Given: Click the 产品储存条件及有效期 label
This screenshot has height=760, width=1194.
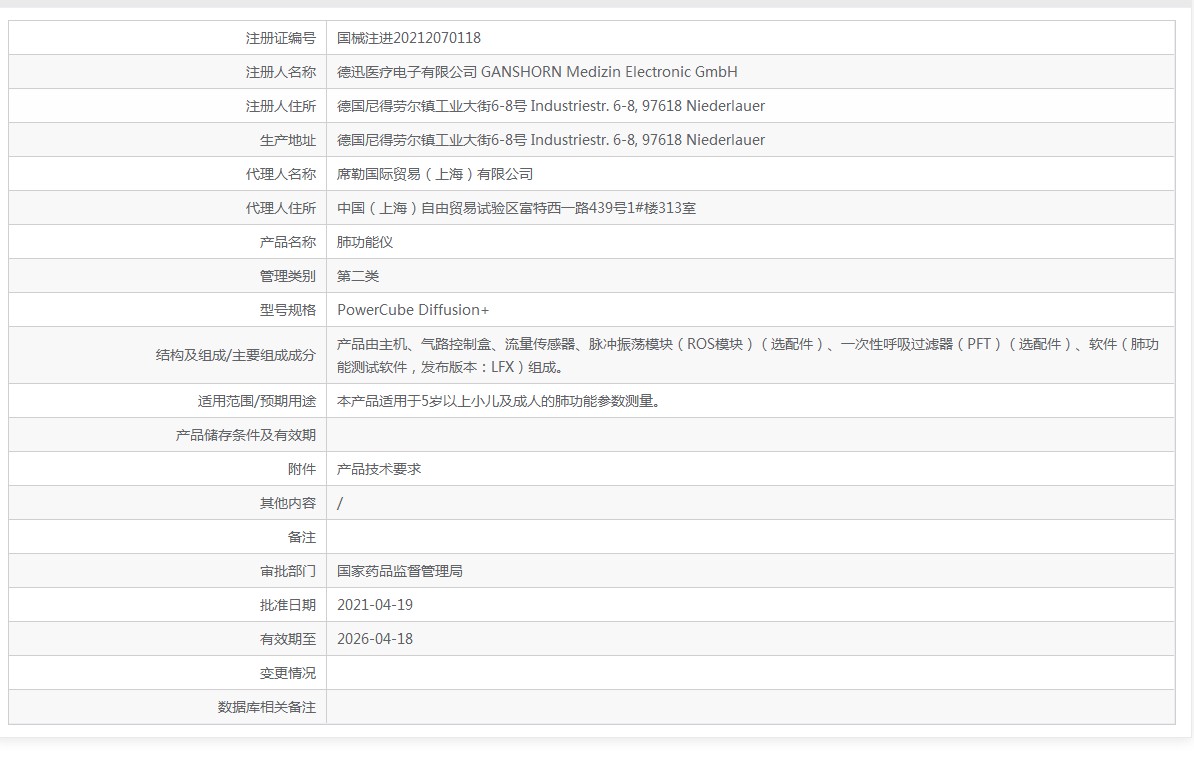Looking at the screenshot, I should pyautogui.click(x=245, y=436).
